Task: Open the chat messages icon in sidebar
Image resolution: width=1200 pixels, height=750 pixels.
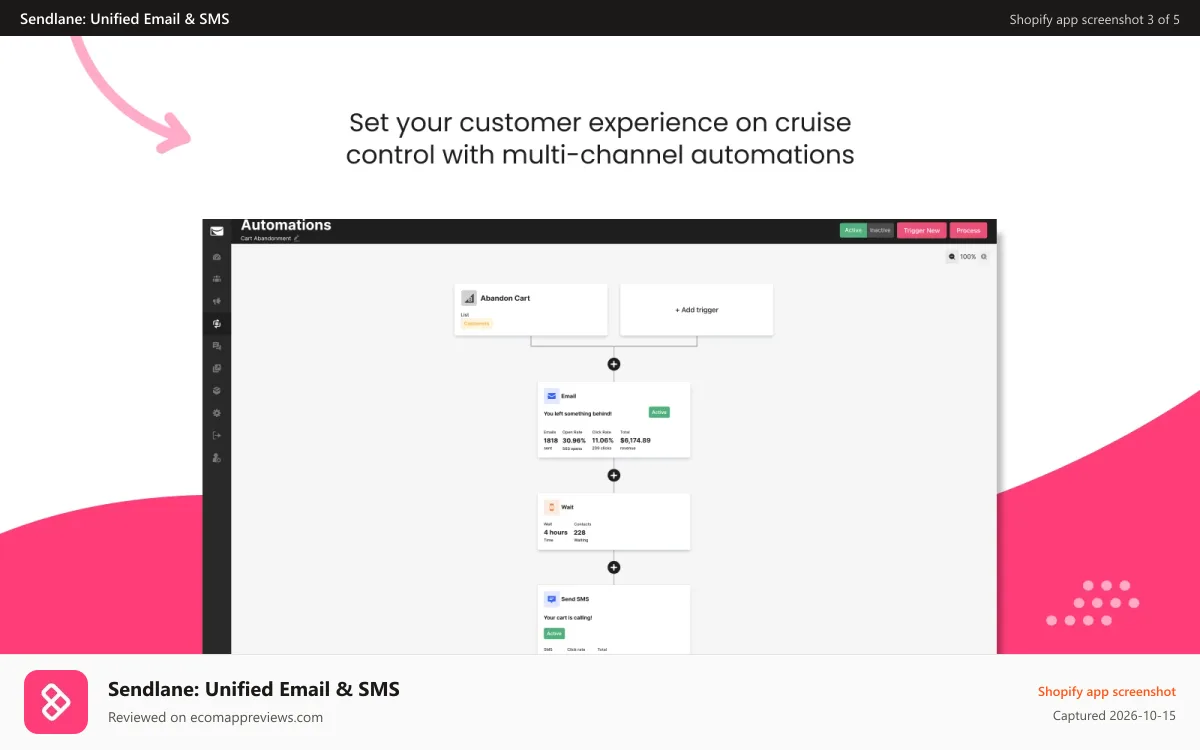Action: pos(217,346)
